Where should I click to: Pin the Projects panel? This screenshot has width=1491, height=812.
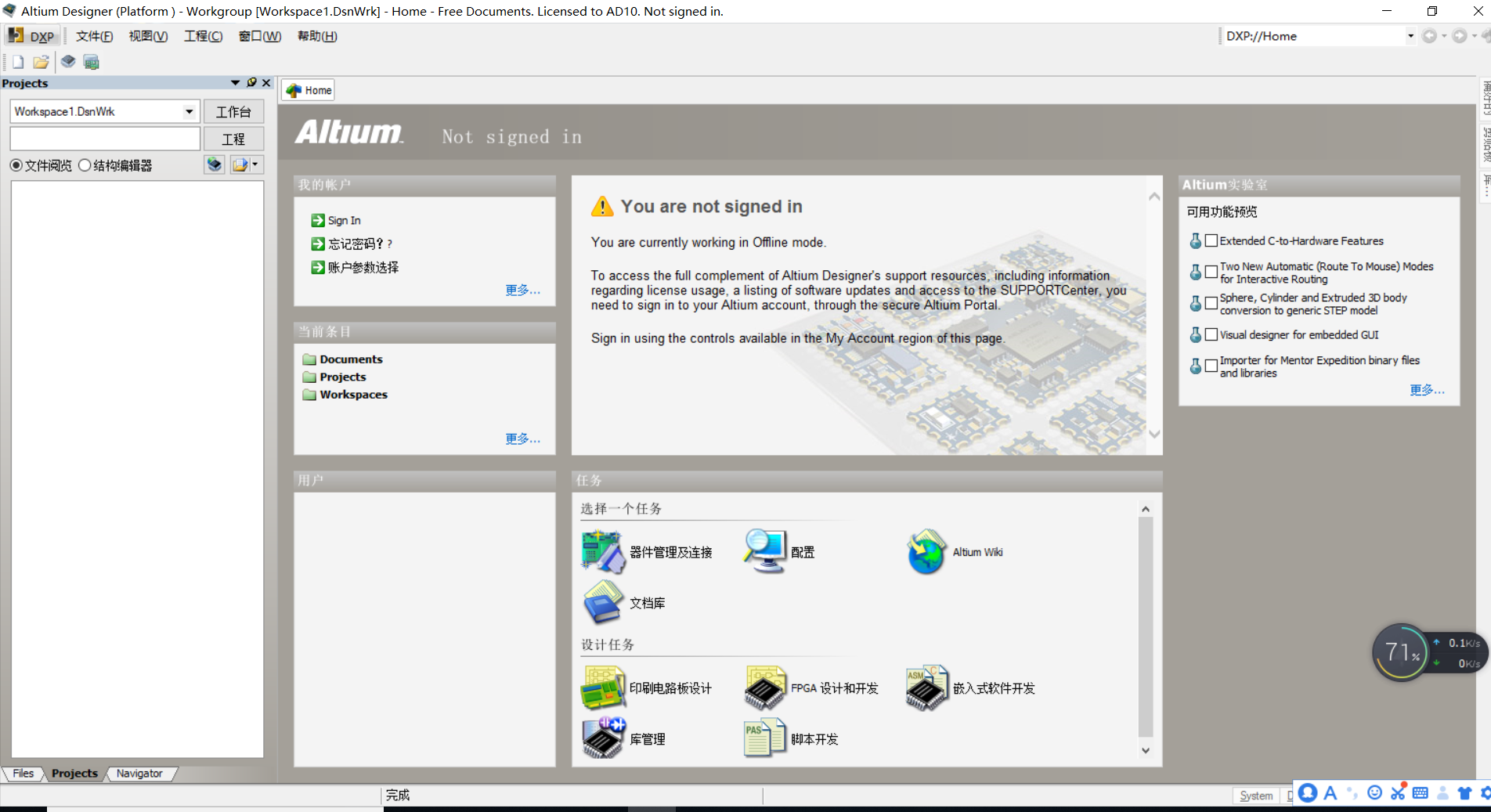tap(251, 83)
